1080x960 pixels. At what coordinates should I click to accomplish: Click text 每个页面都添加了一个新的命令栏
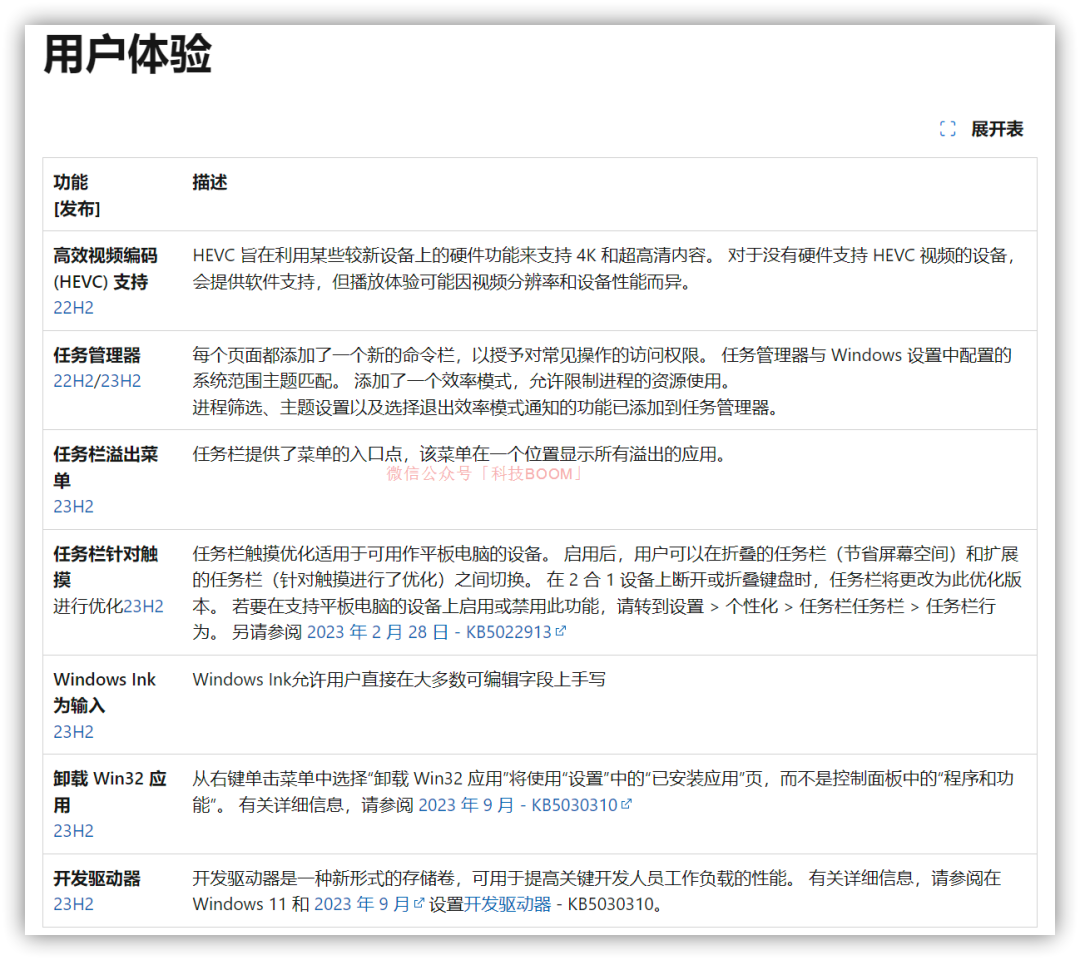pos(324,355)
